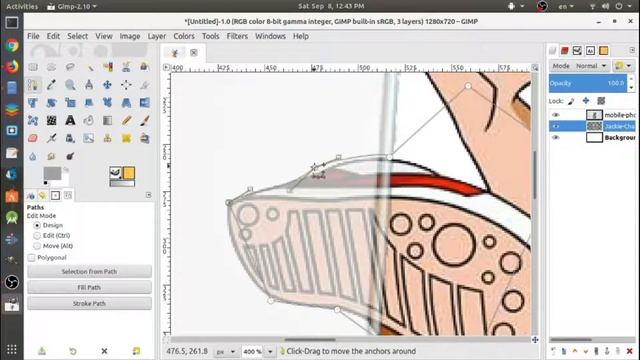The image size is (640, 360).
Task: Select the Dodge/Burn tool
Action: point(70,156)
